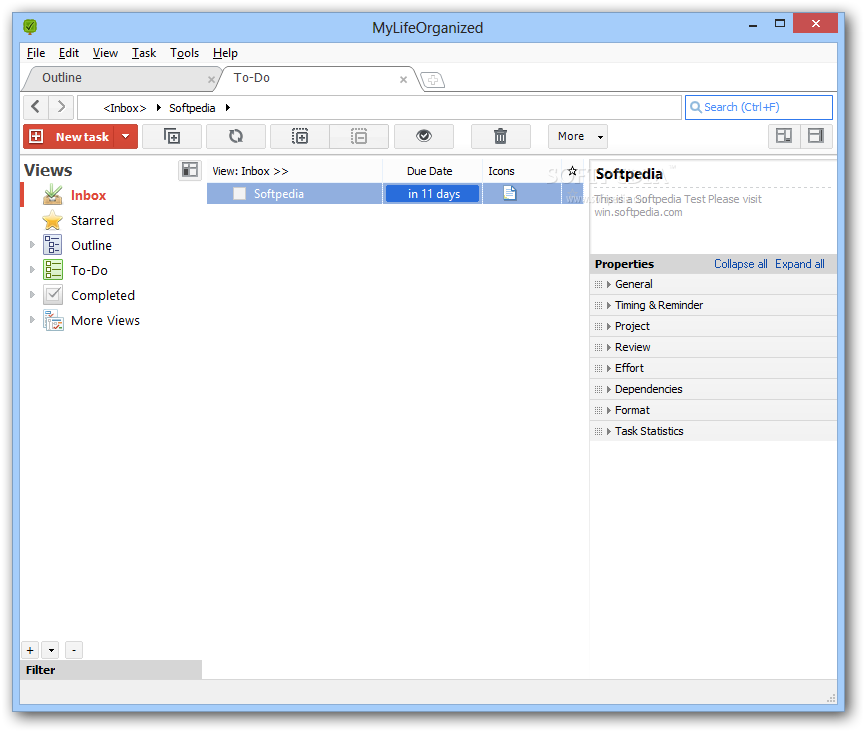Click the New task button
Viewport: 865px width, 732px height.
[69, 136]
